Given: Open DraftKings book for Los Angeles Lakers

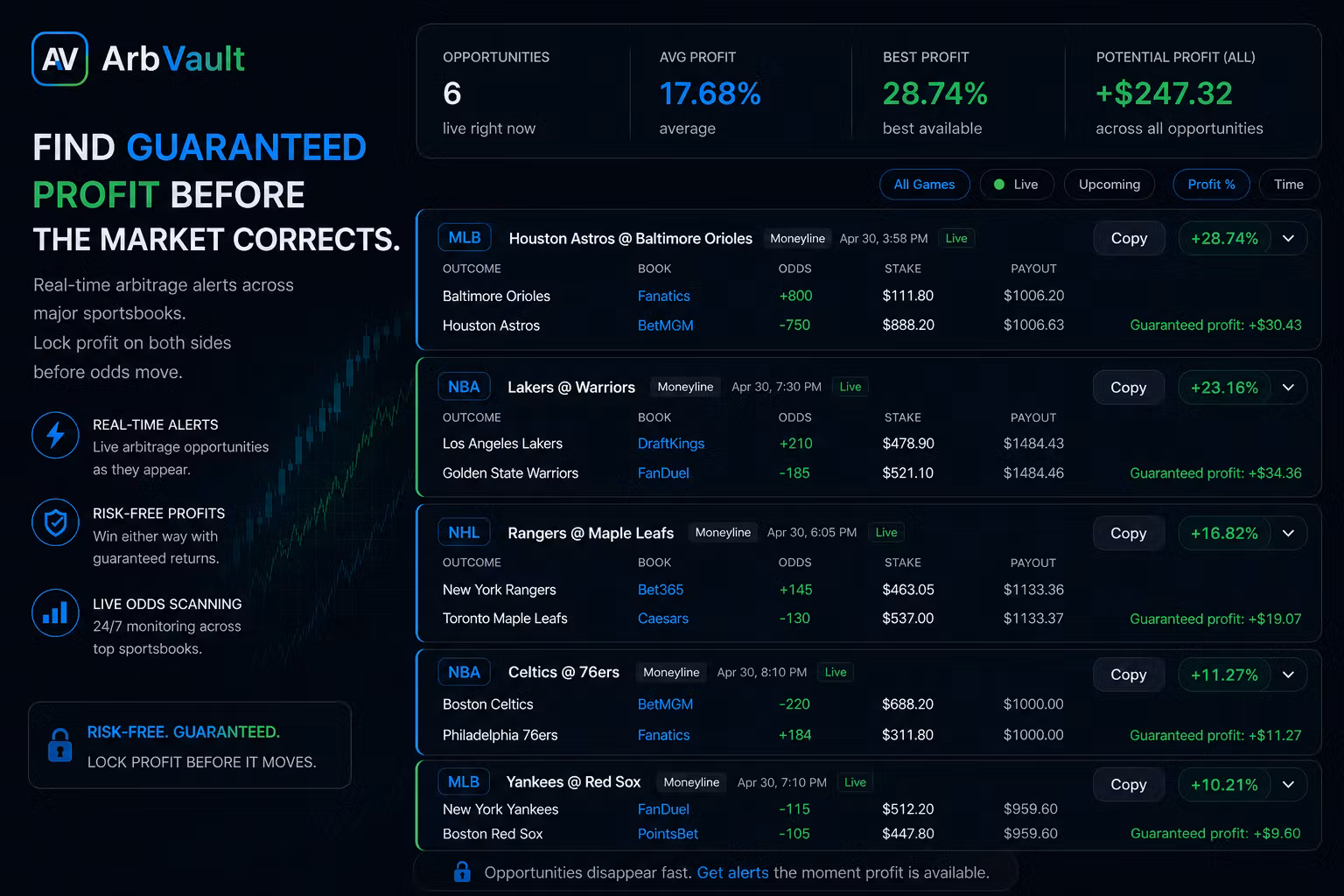Looking at the screenshot, I should click(670, 444).
